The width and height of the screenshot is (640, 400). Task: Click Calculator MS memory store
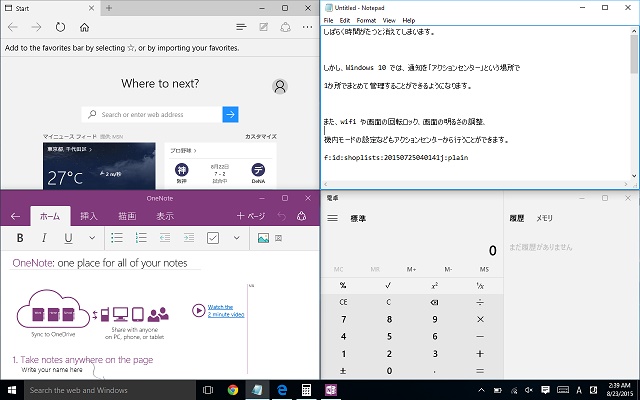(x=484, y=269)
